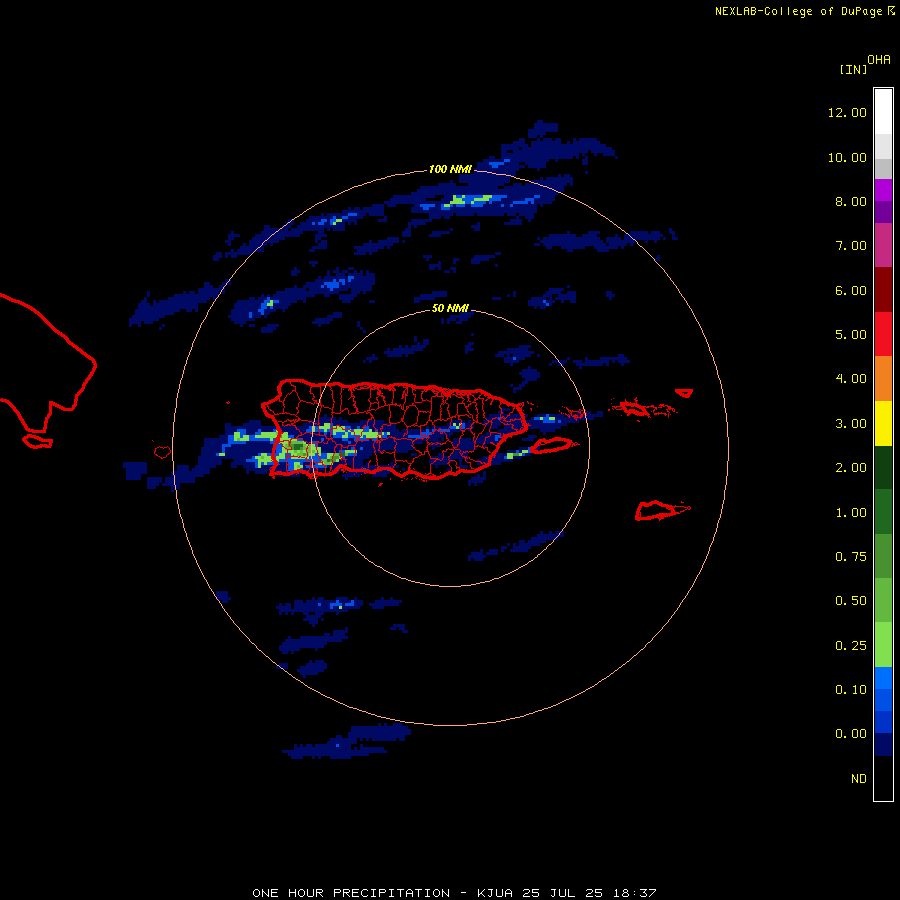
Task: Select the "0.50" legend label
Action: [x=851, y=601]
